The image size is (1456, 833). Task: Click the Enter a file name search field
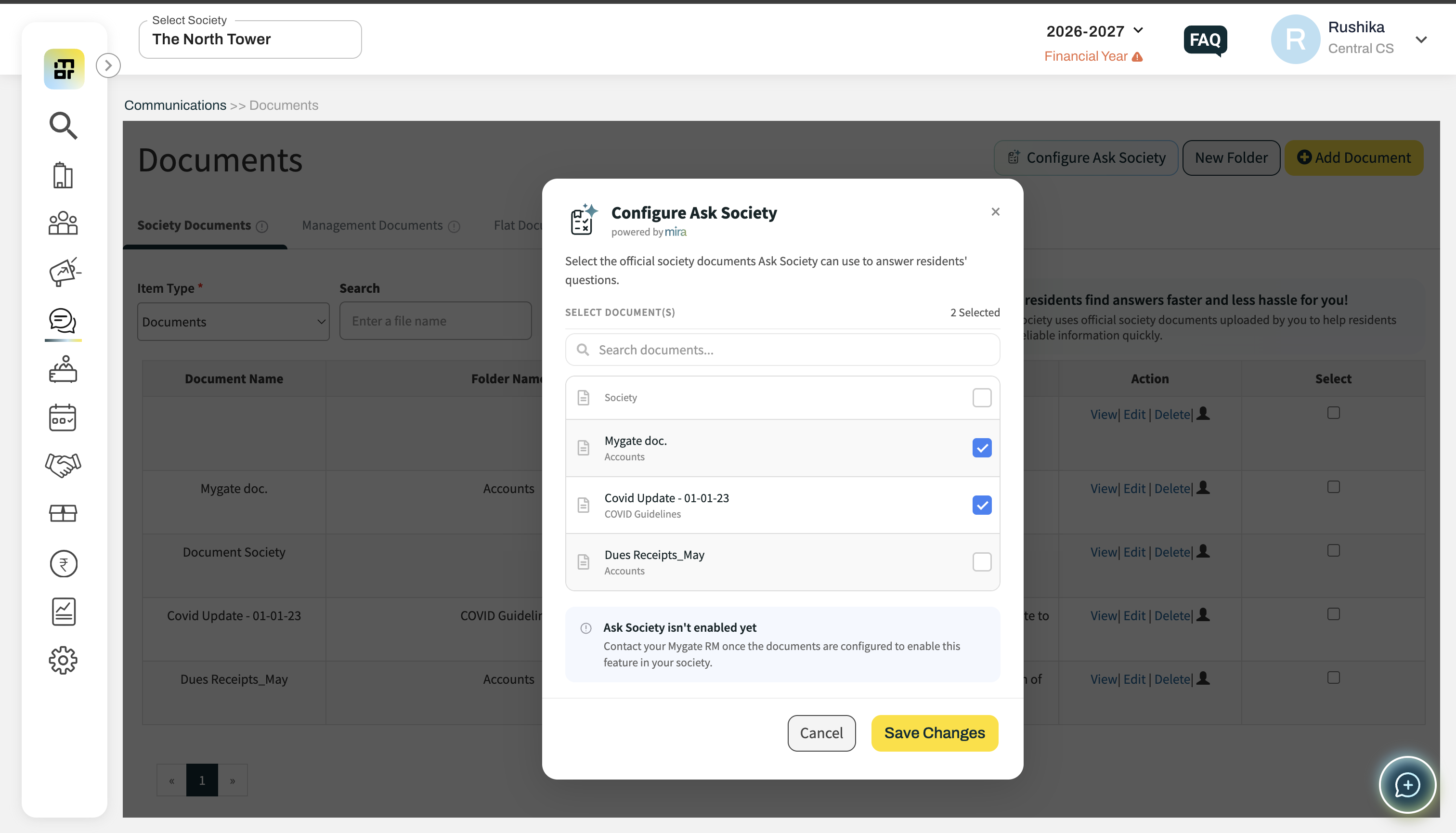pos(435,321)
